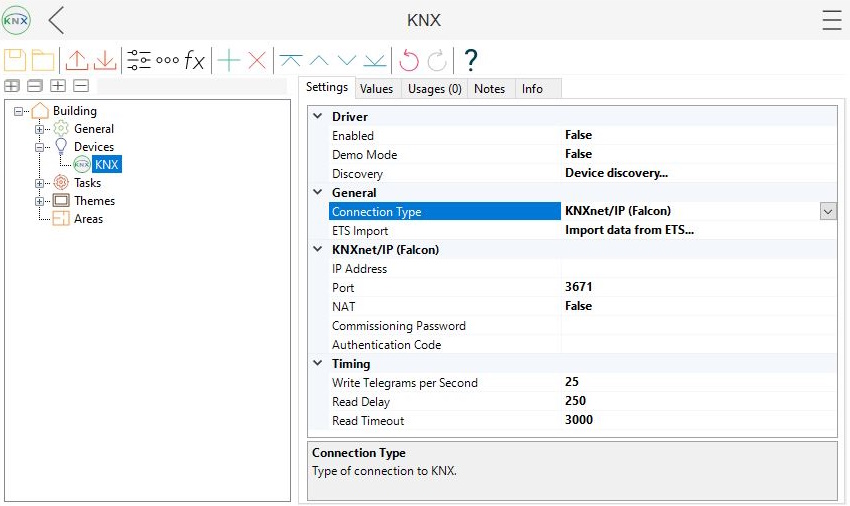850x506 pixels.
Task: Toggle the Enabled value False
Action: (578, 135)
